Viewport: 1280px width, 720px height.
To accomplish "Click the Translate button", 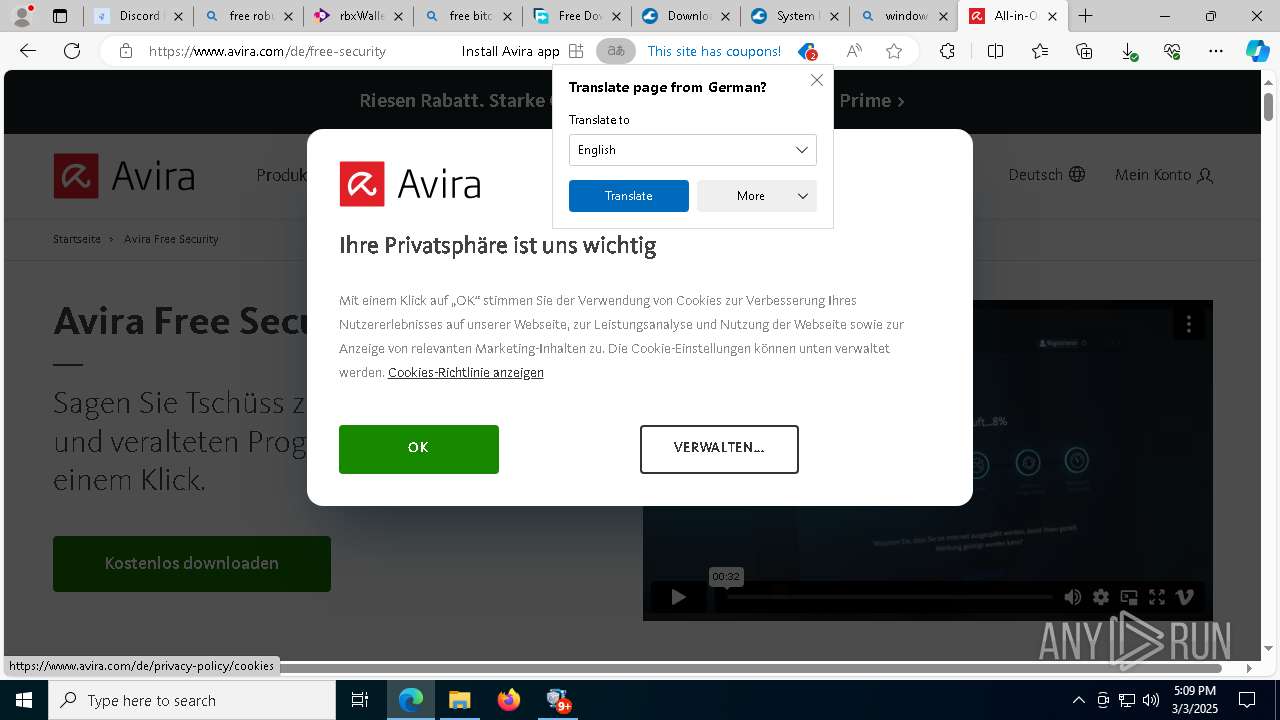I will (629, 196).
